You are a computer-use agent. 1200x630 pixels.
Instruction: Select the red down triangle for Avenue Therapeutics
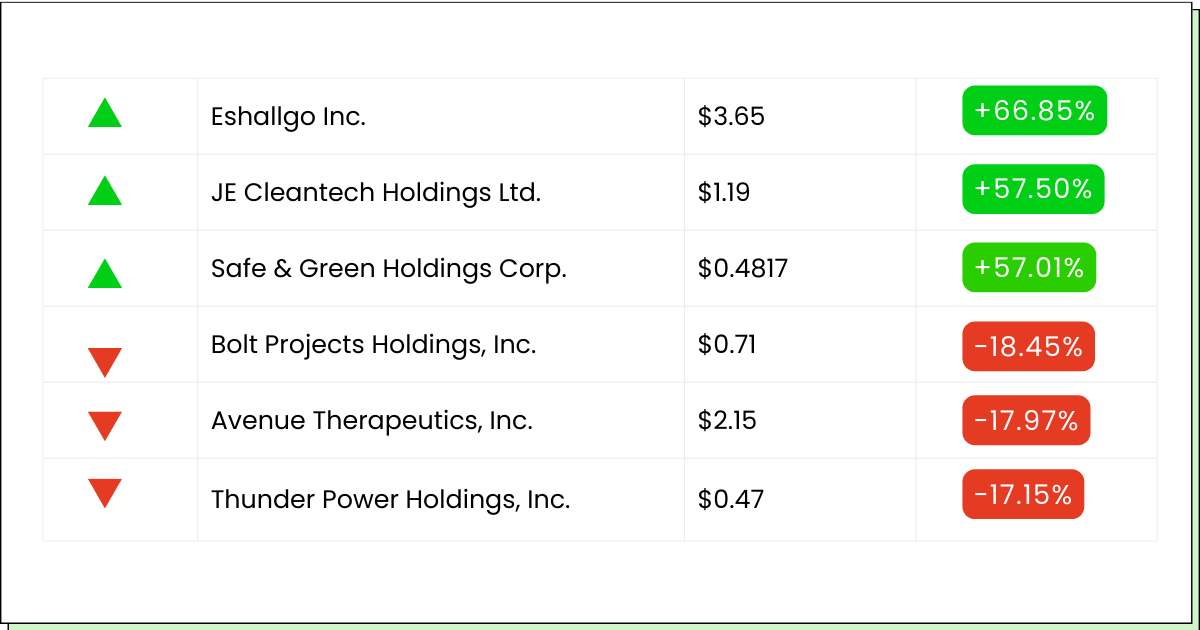point(105,426)
